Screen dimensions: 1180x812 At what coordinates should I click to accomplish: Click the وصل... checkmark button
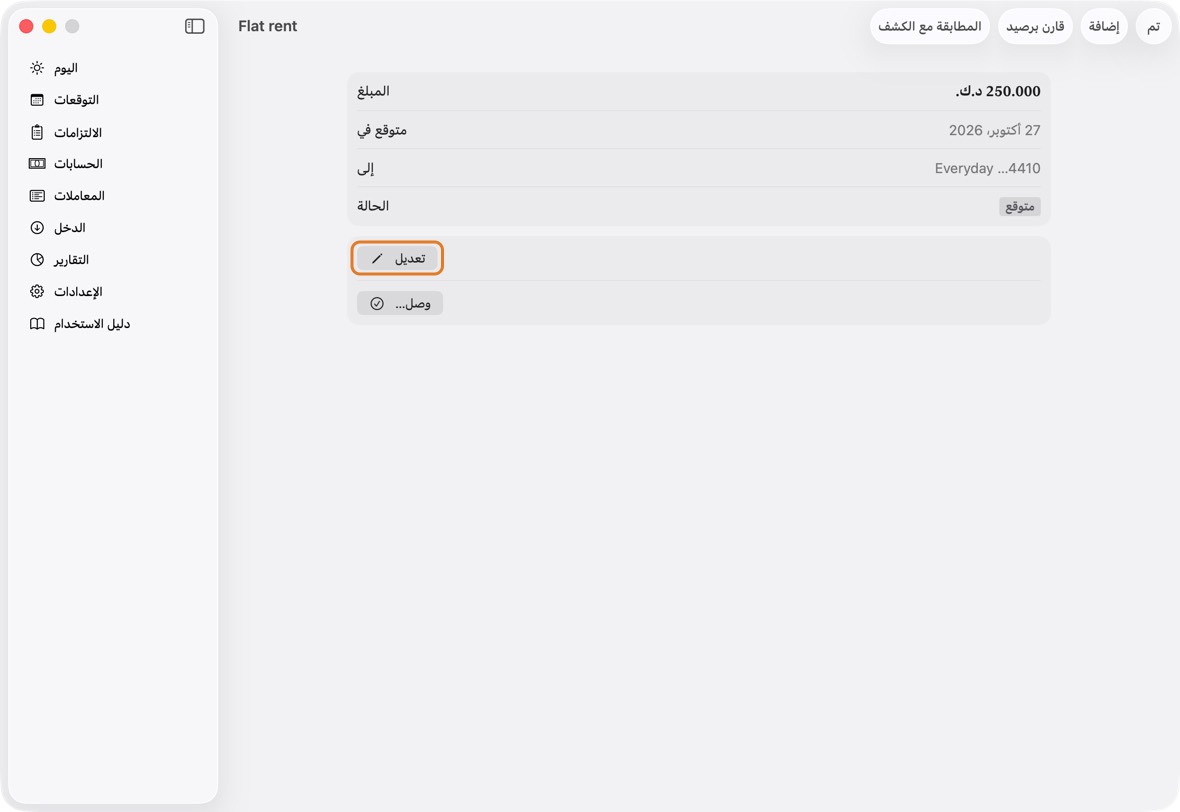point(400,303)
